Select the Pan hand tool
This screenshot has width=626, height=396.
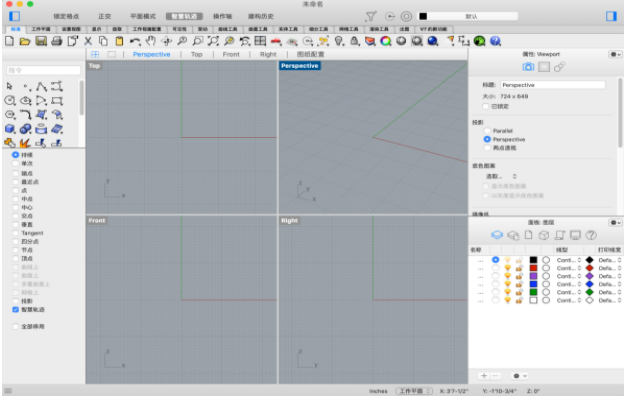151,41
